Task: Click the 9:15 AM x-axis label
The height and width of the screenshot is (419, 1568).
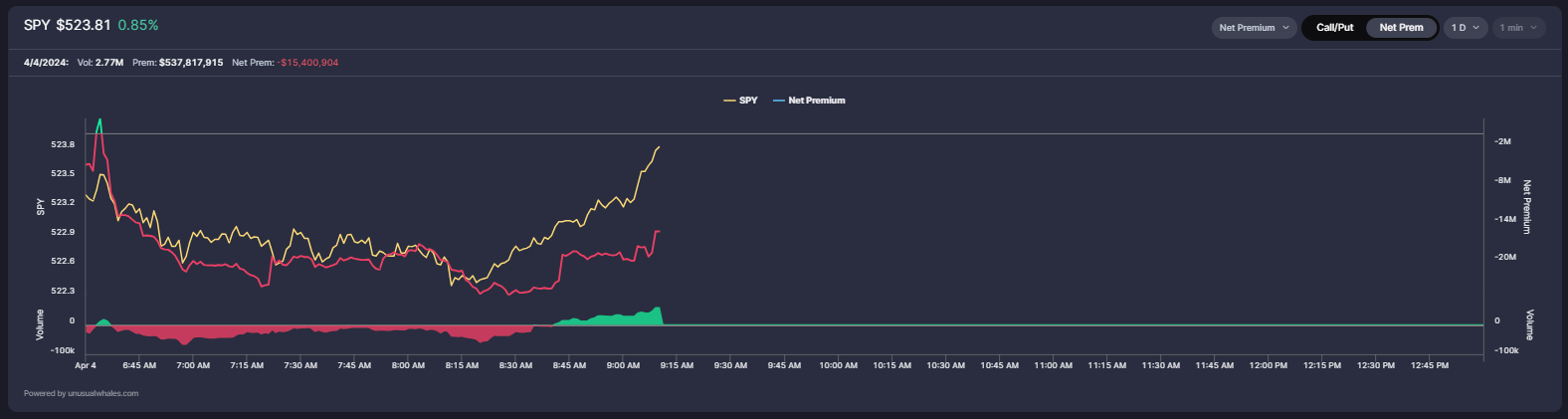Action: pyautogui.click(x=677, y=365)
